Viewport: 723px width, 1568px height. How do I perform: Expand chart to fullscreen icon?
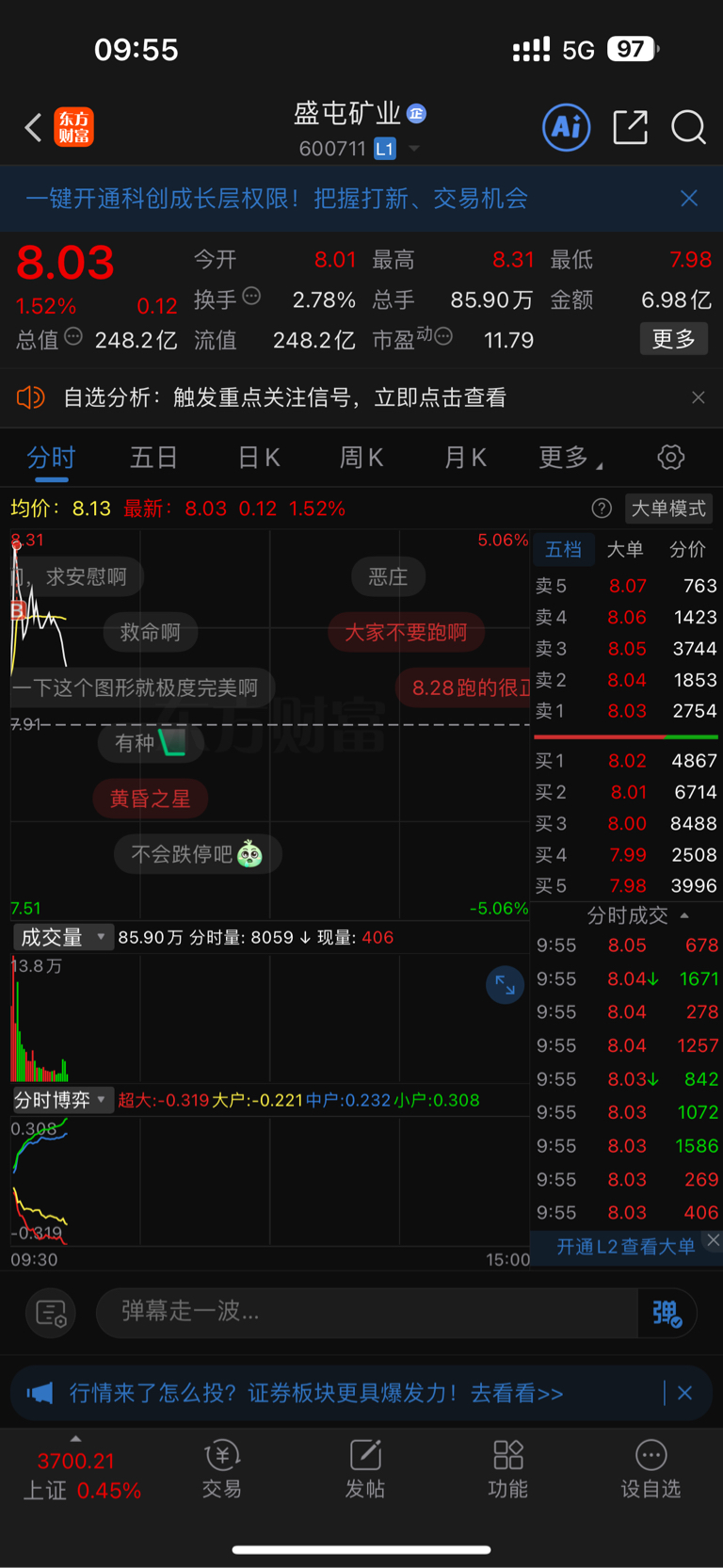point(505,985)
